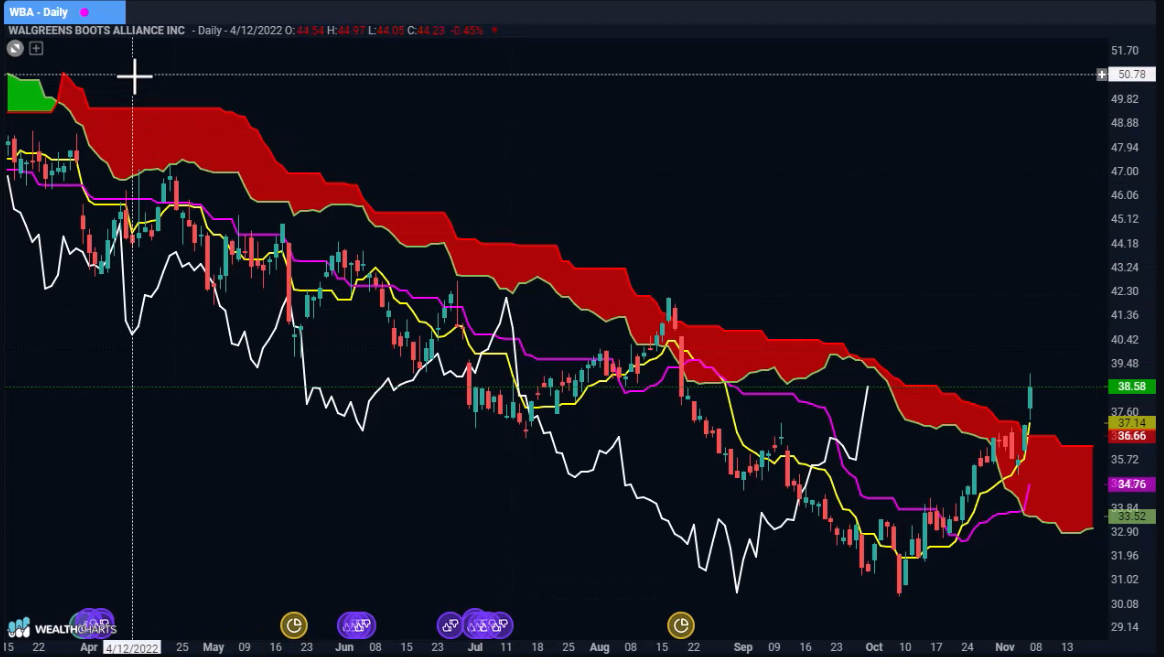1164x657 pixels.
Task: Click the 29.14 price axis label
Action: (1125, 627)
